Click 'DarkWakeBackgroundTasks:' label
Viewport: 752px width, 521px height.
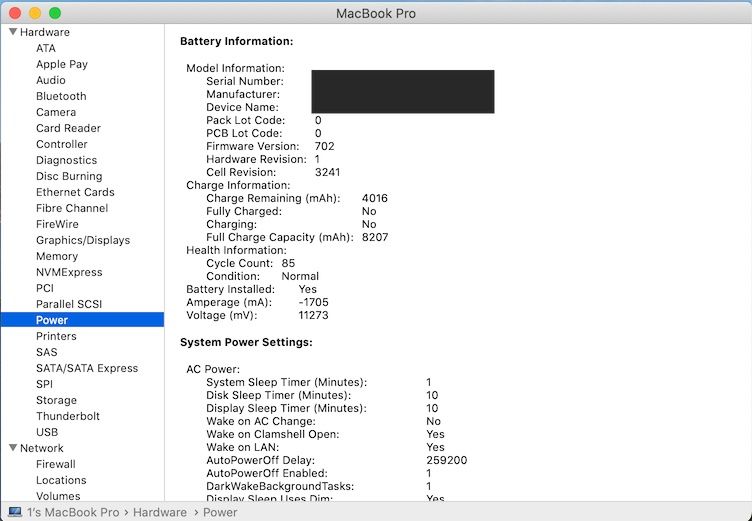[x=280, y=486]
